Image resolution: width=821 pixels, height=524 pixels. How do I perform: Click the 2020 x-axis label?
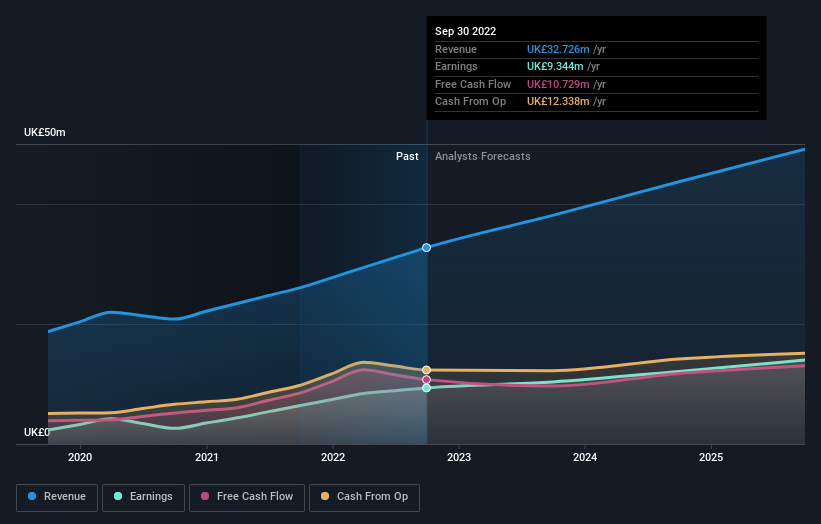[80, 458]
